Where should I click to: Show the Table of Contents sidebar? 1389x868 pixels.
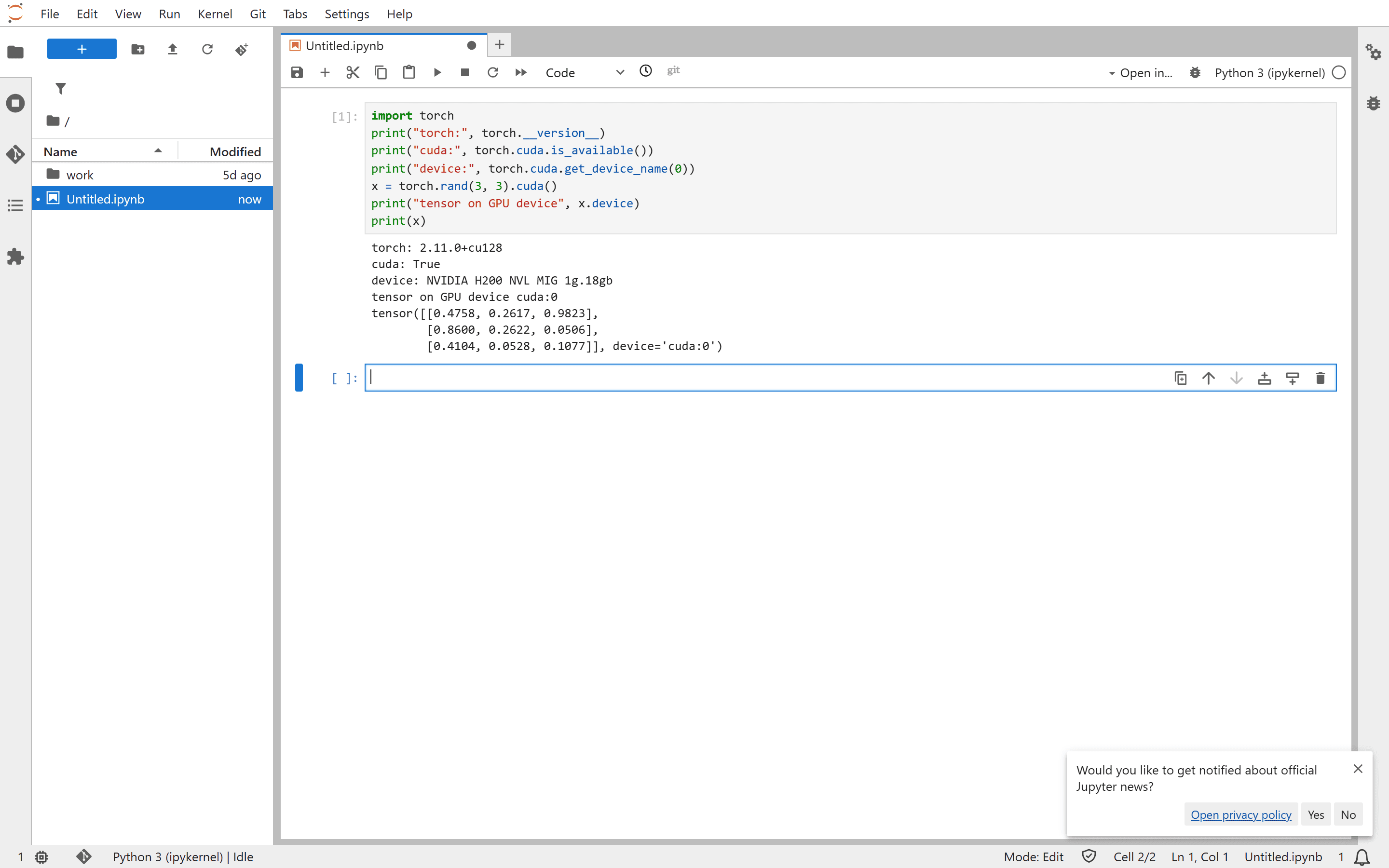tap(15, 205)
